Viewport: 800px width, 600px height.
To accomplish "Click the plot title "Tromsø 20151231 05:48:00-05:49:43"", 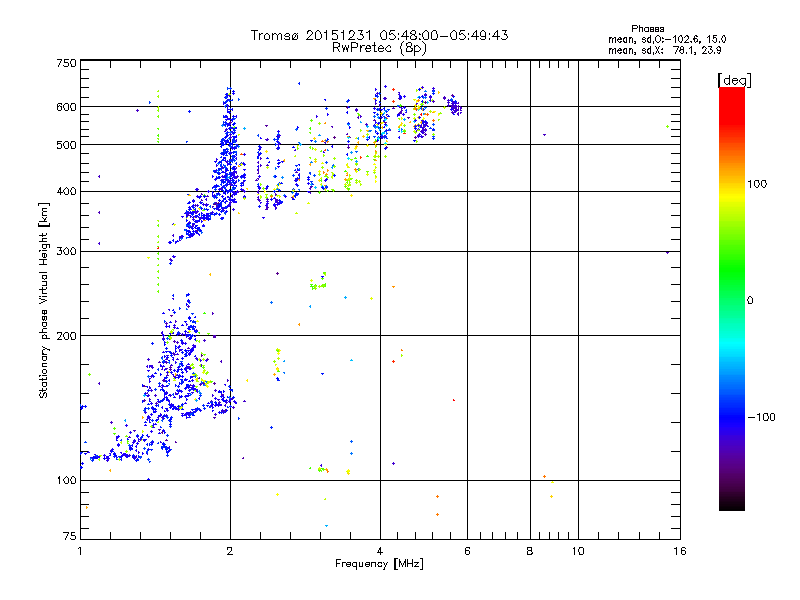I will click(379, 35).
